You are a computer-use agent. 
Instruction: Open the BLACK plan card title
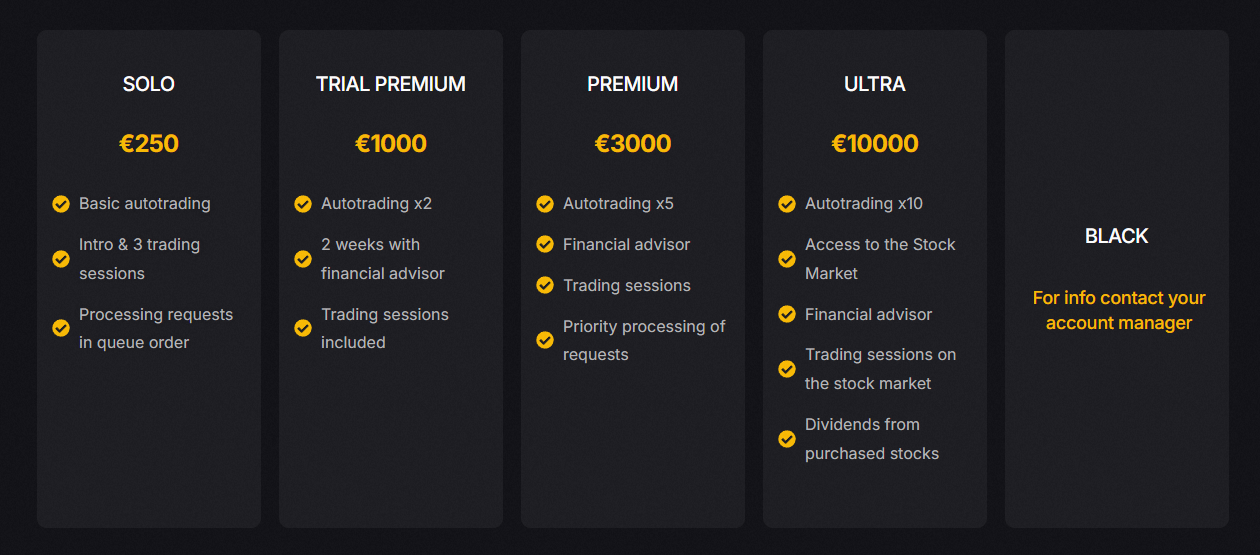coord(1117,236)
